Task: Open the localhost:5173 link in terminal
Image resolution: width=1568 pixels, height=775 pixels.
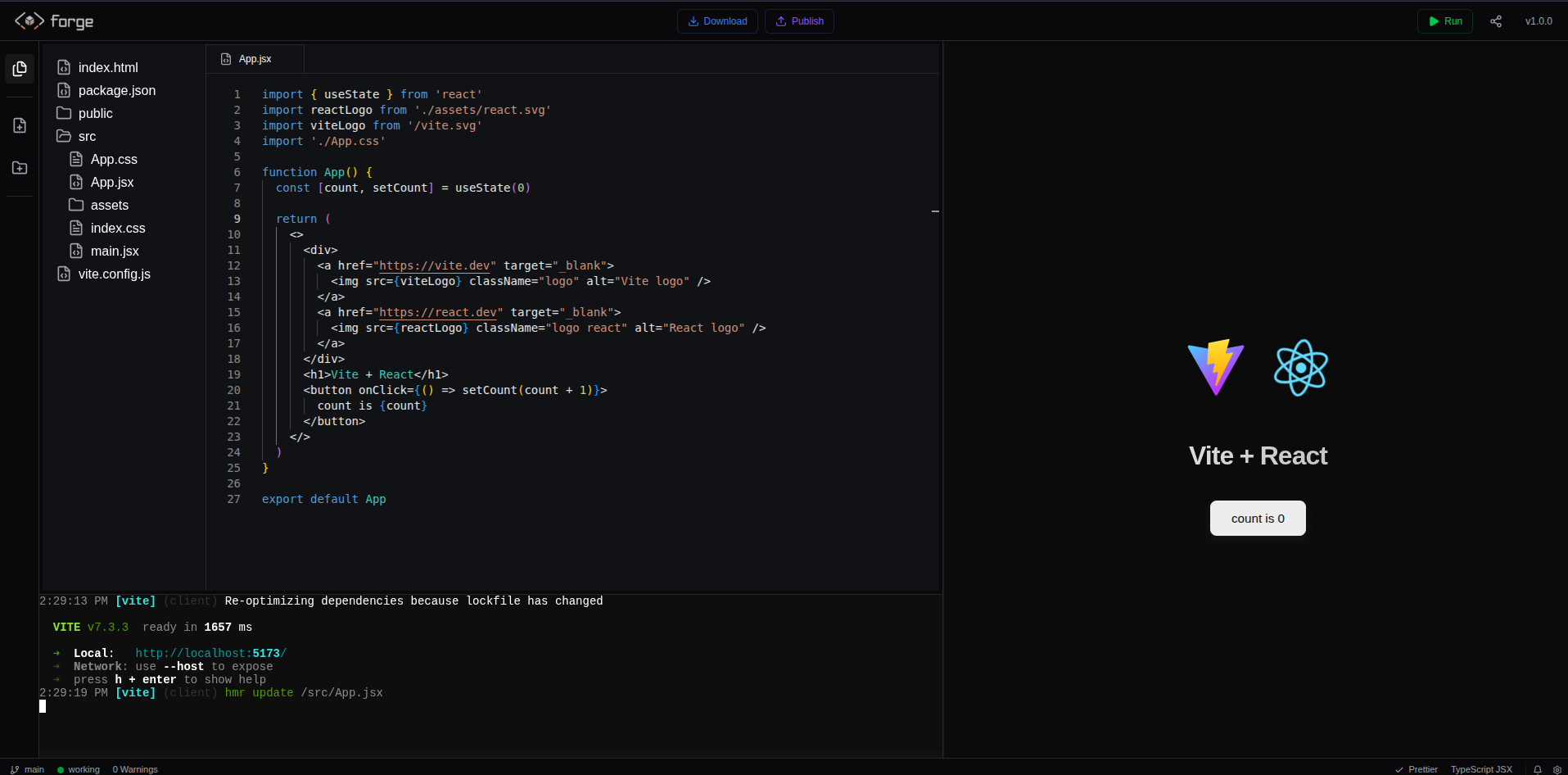Action: [x=211, y=653]
